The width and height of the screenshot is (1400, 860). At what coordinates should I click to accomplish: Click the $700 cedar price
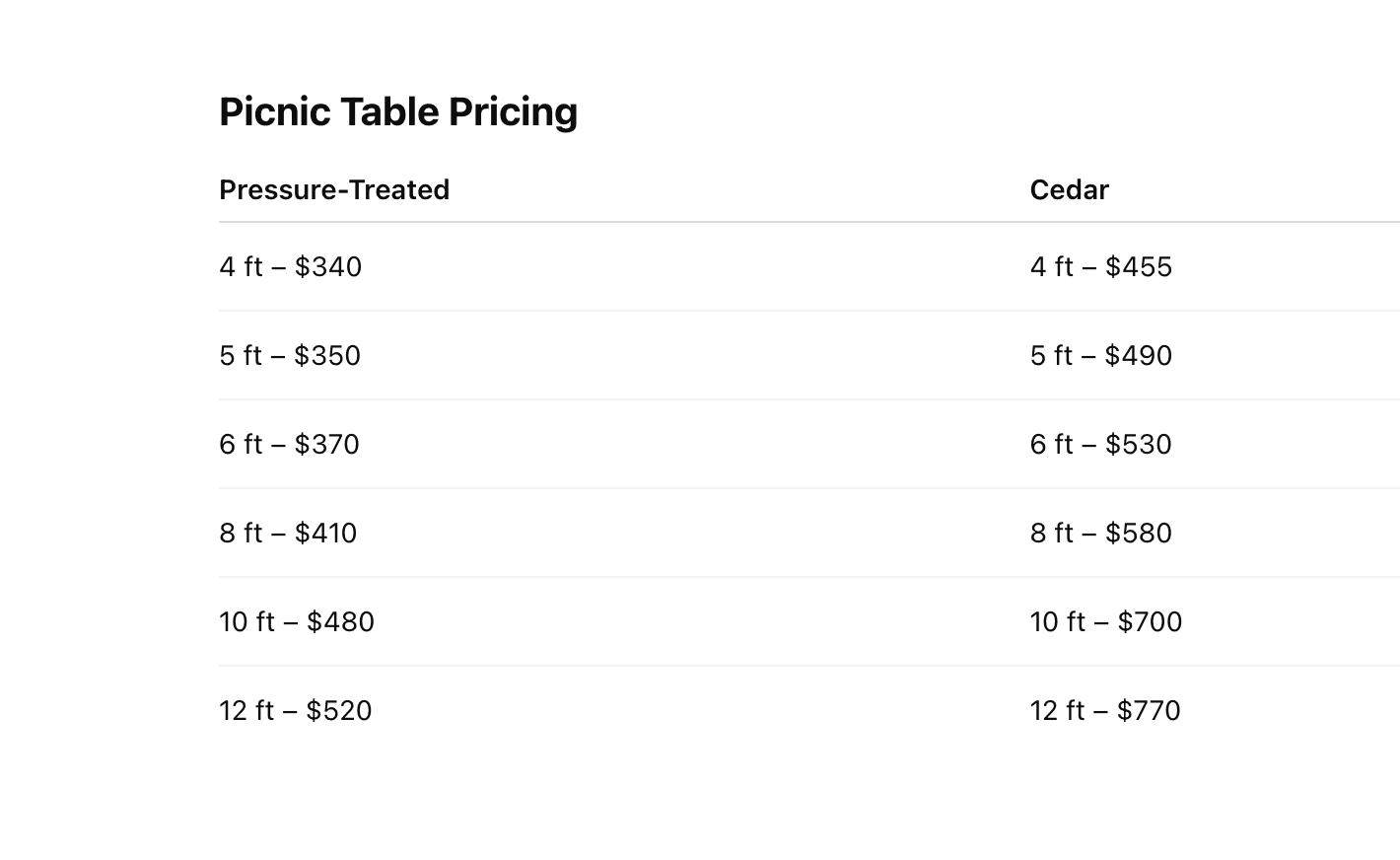point(1150,621)
